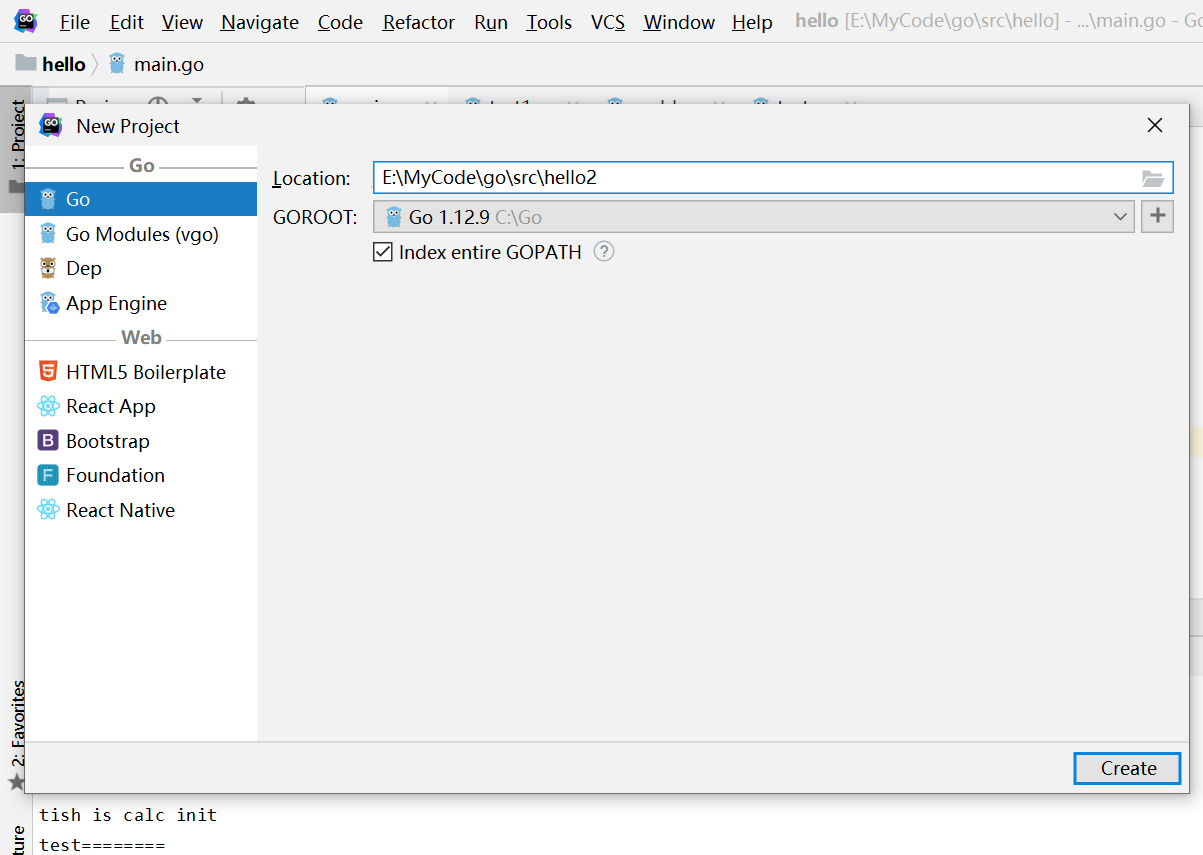This screenshot has height=855, width=1203.
Task: Click console line 'test========'
Action: pyautogui.click(x=102, y=845)
